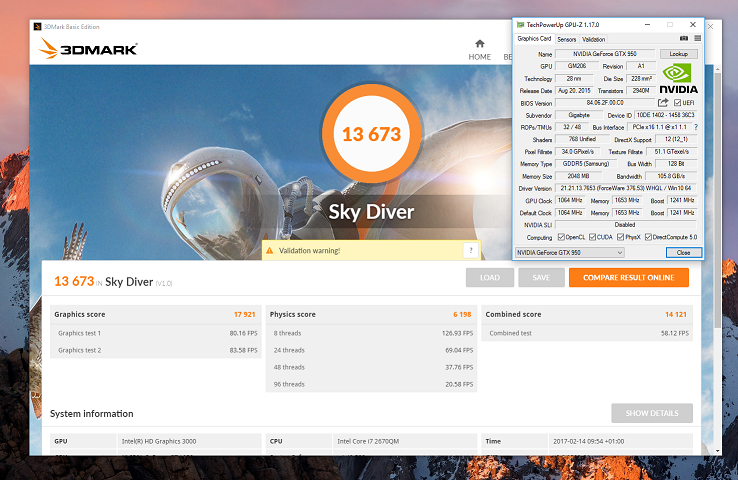Click the Sky Diver title on the banner
Image resolution: width=738 pixels, height=480 pixels.
[371, 212]
